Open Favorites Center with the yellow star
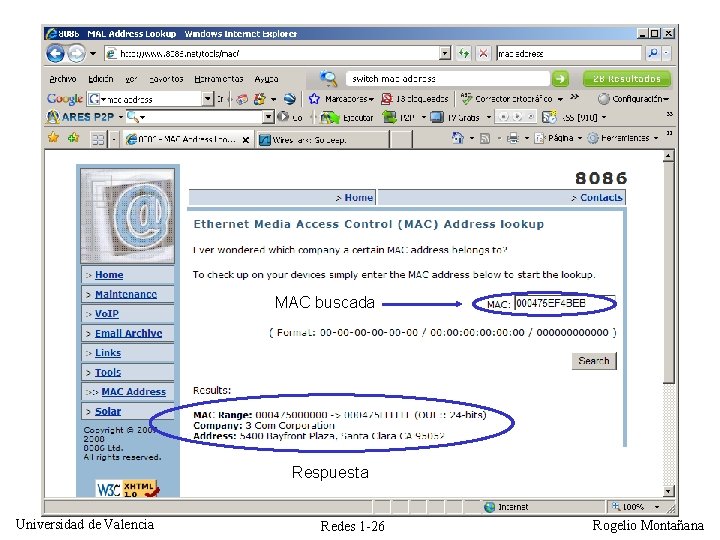Screen dimensions: 720x540 (54, 137)
